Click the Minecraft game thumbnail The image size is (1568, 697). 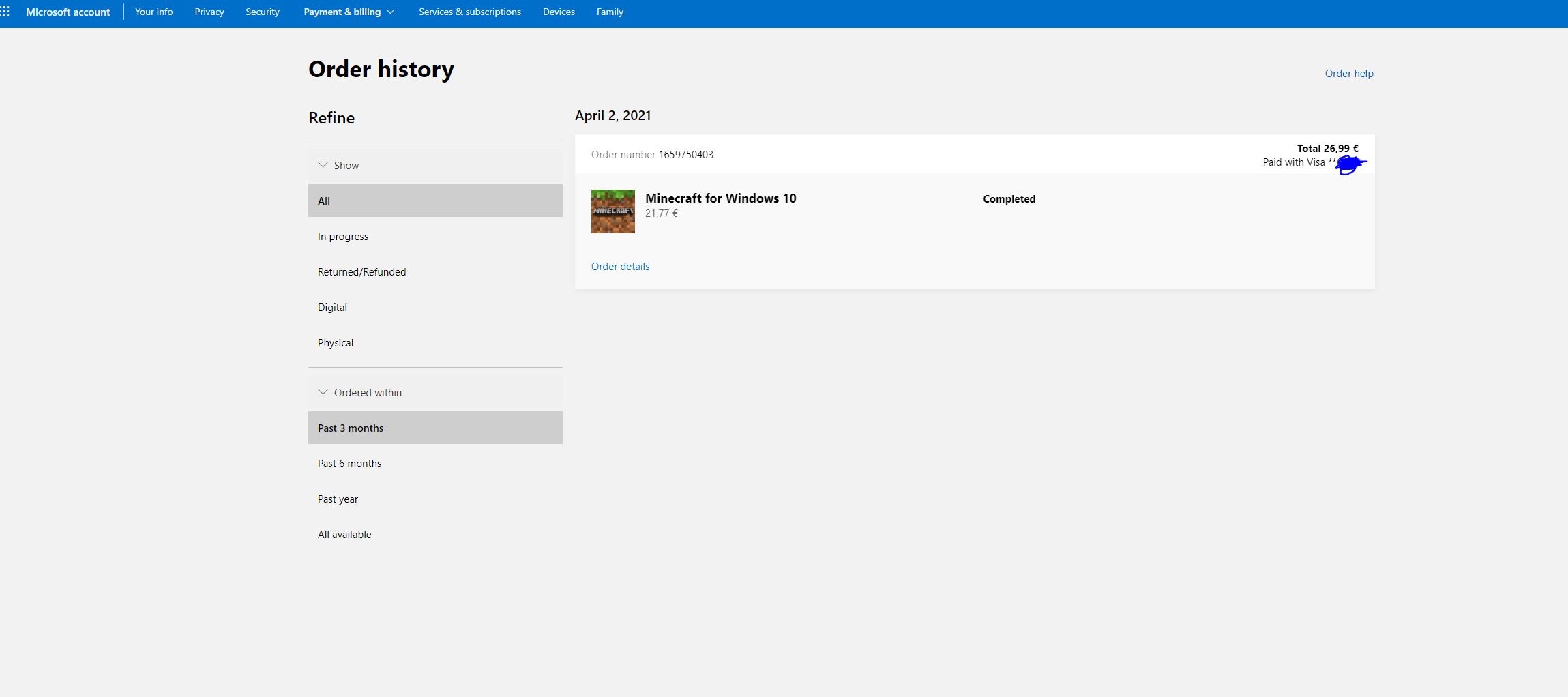[x=612, y=211]
